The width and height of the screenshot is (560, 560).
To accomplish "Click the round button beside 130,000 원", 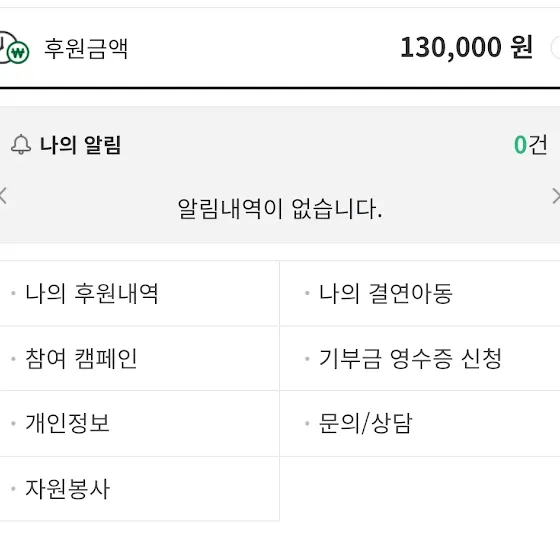I will [x=555, y=48].
